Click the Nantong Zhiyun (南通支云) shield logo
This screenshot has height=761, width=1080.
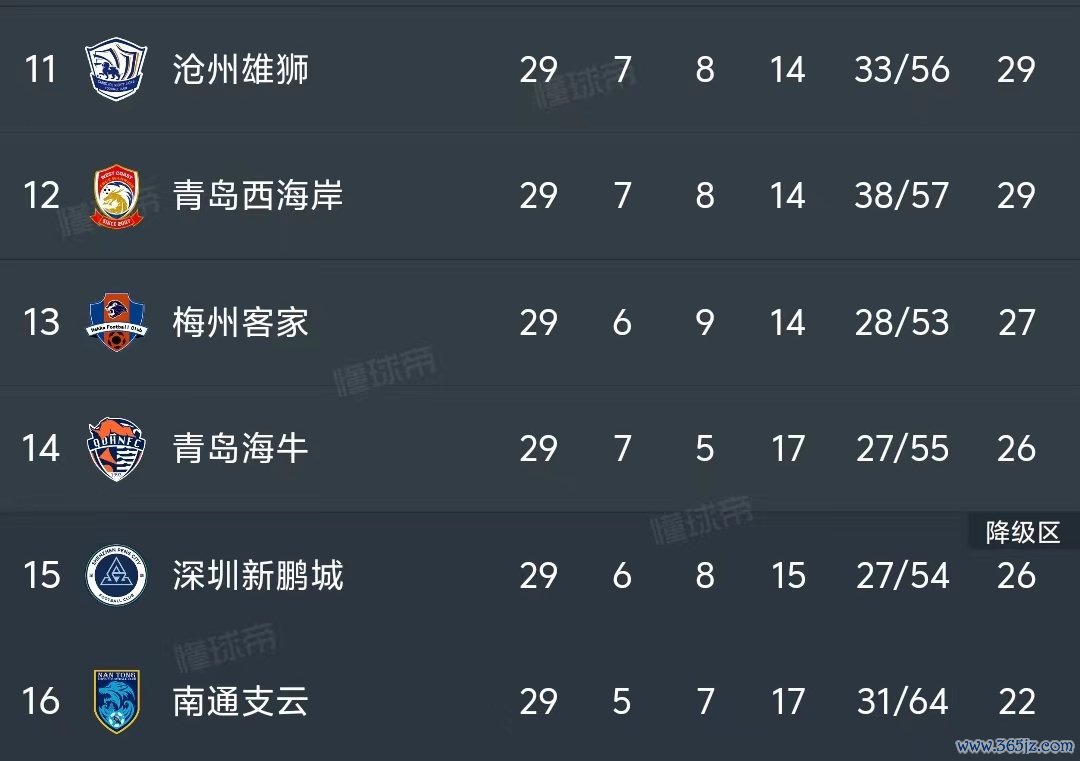(x=116, y=701)
